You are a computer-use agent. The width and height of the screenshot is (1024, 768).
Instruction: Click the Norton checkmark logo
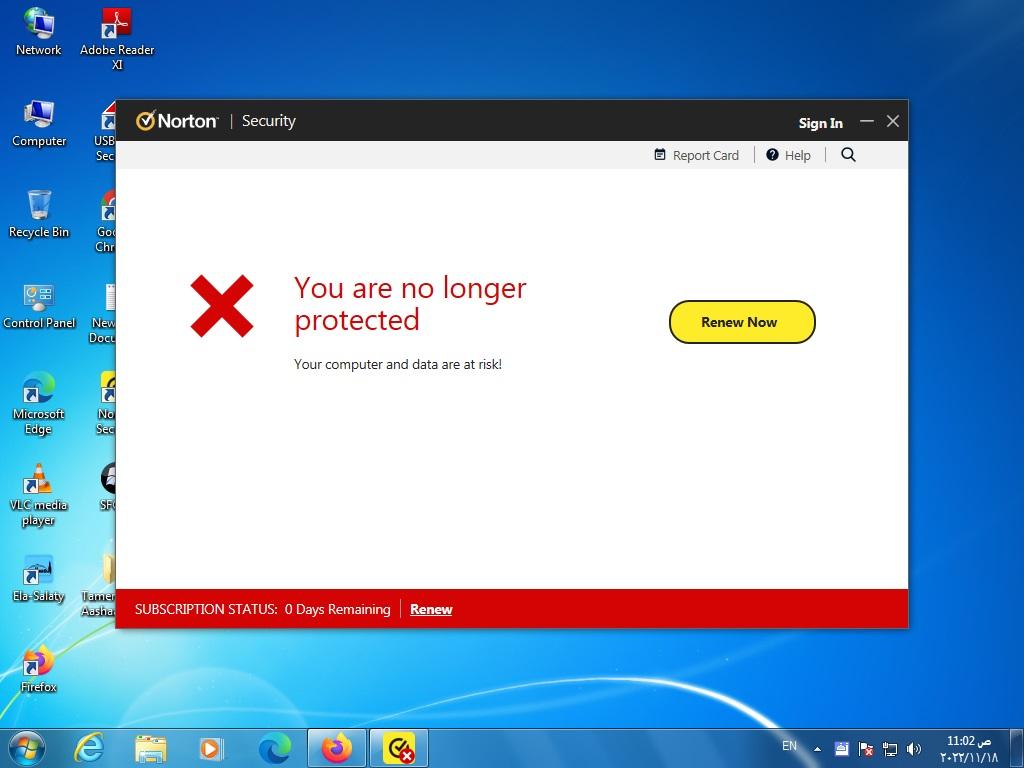tap(145, 120)
